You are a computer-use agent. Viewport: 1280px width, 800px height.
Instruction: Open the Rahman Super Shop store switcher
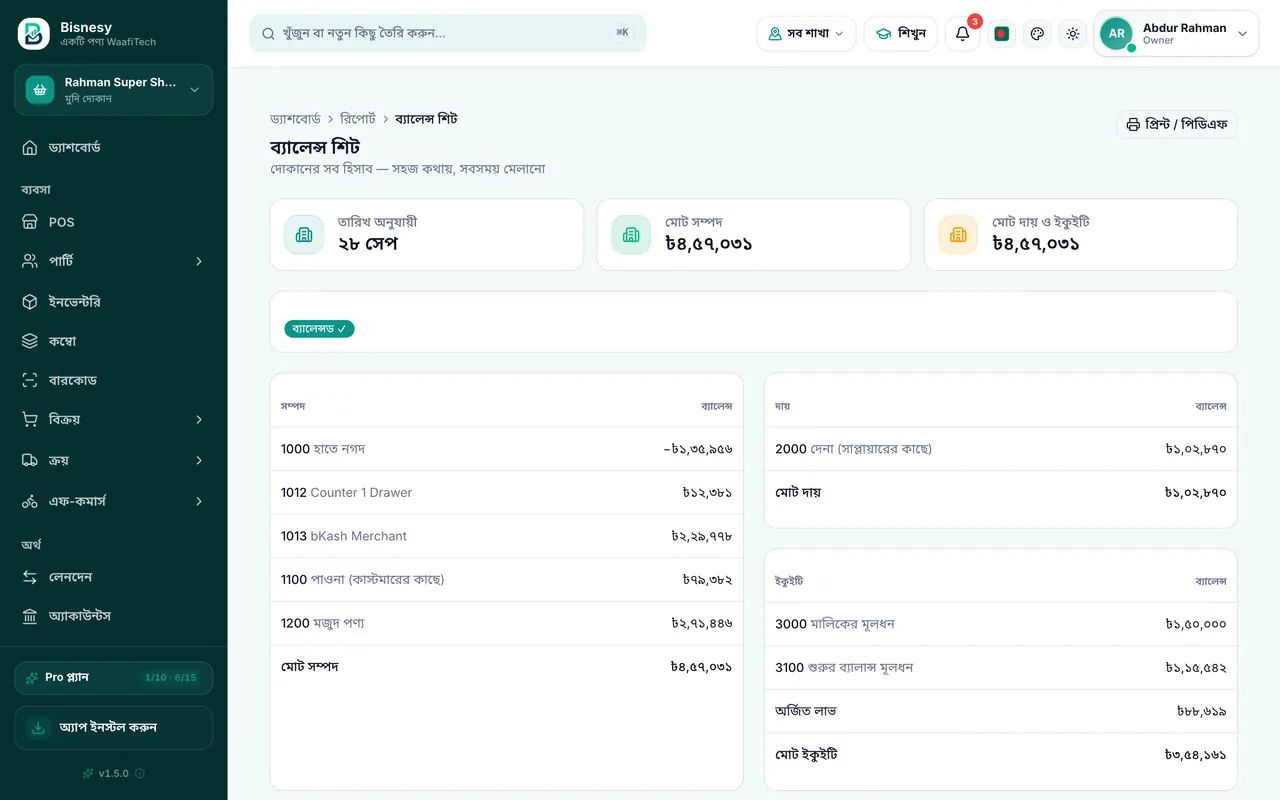click(x=114, y=90)
